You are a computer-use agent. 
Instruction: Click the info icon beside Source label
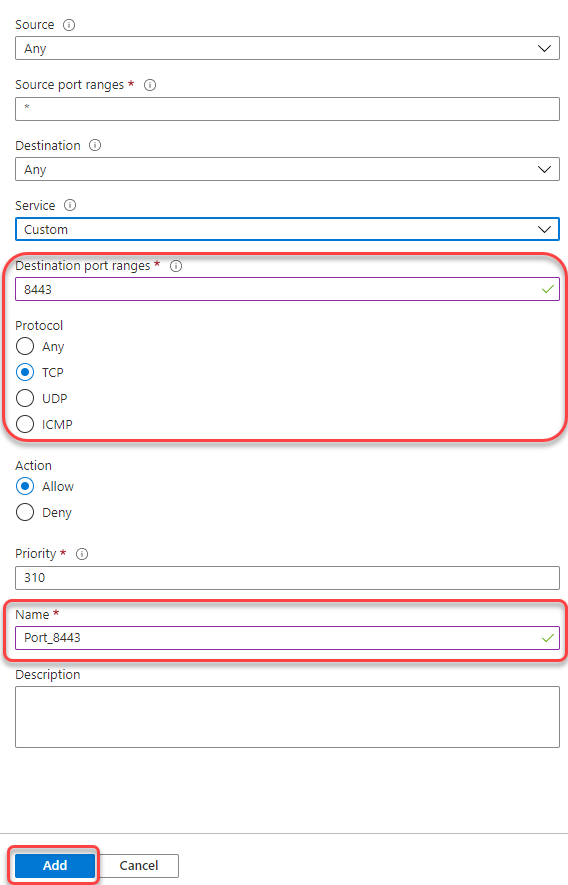69,25
